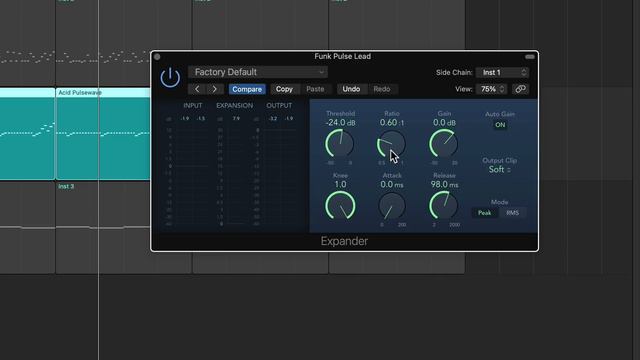This screenshot has width=640, height=360.
Task: Click the Attack knob
Action: click(x=392, y=206)
